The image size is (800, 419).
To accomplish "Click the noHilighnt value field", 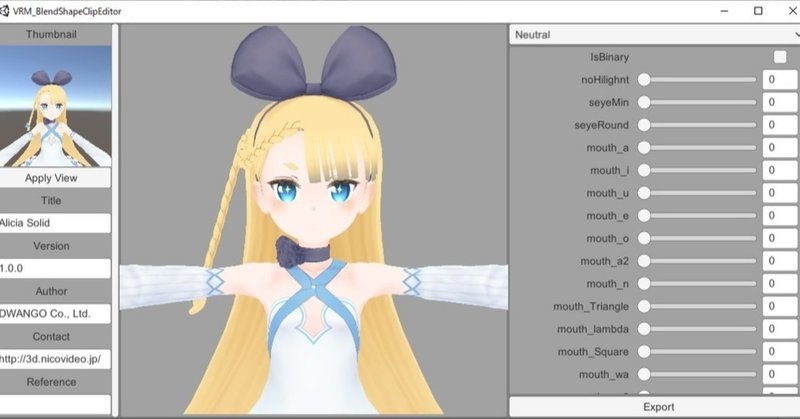I will click(x=780, y=80).
